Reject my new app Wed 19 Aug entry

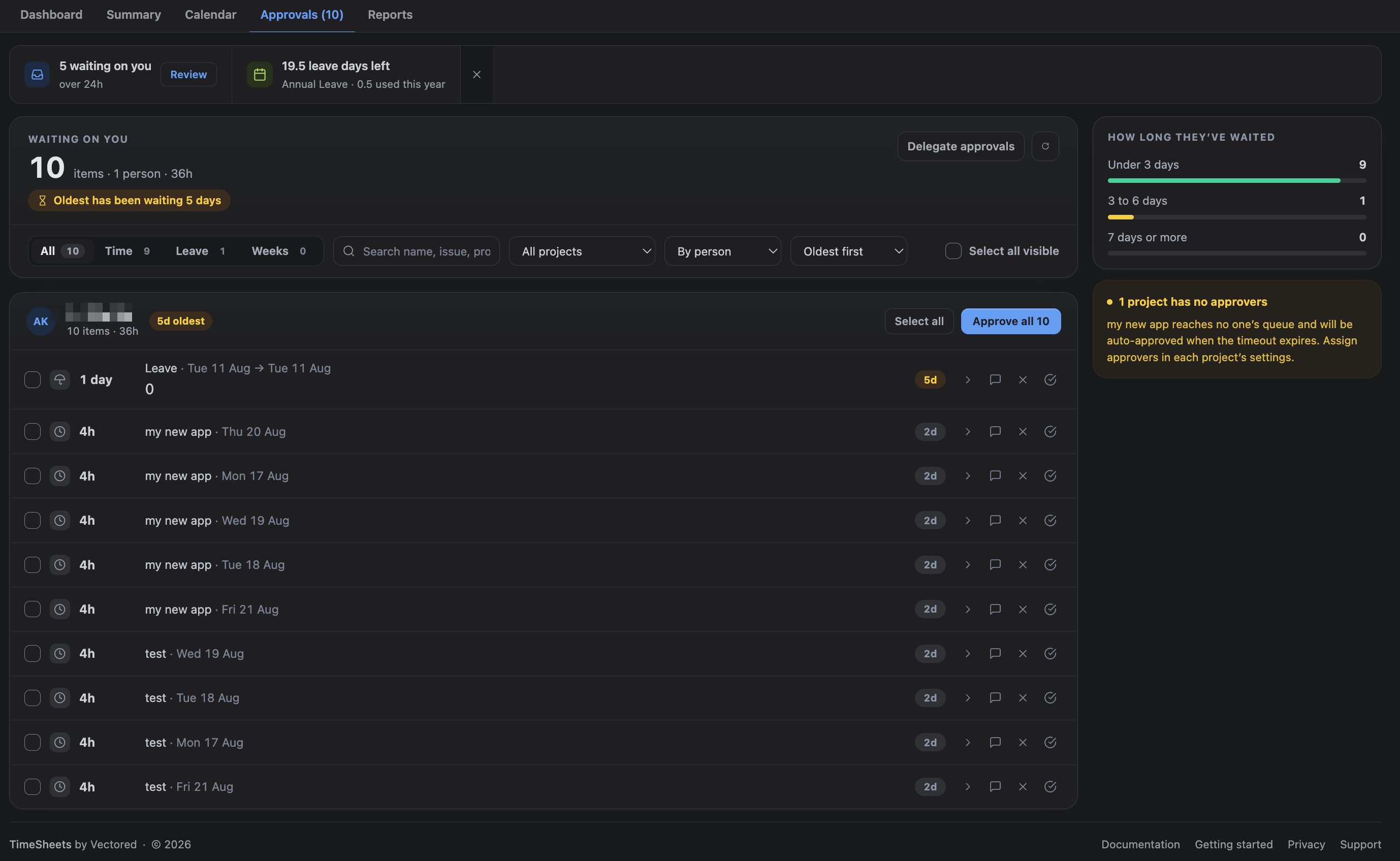point(1023,521)
